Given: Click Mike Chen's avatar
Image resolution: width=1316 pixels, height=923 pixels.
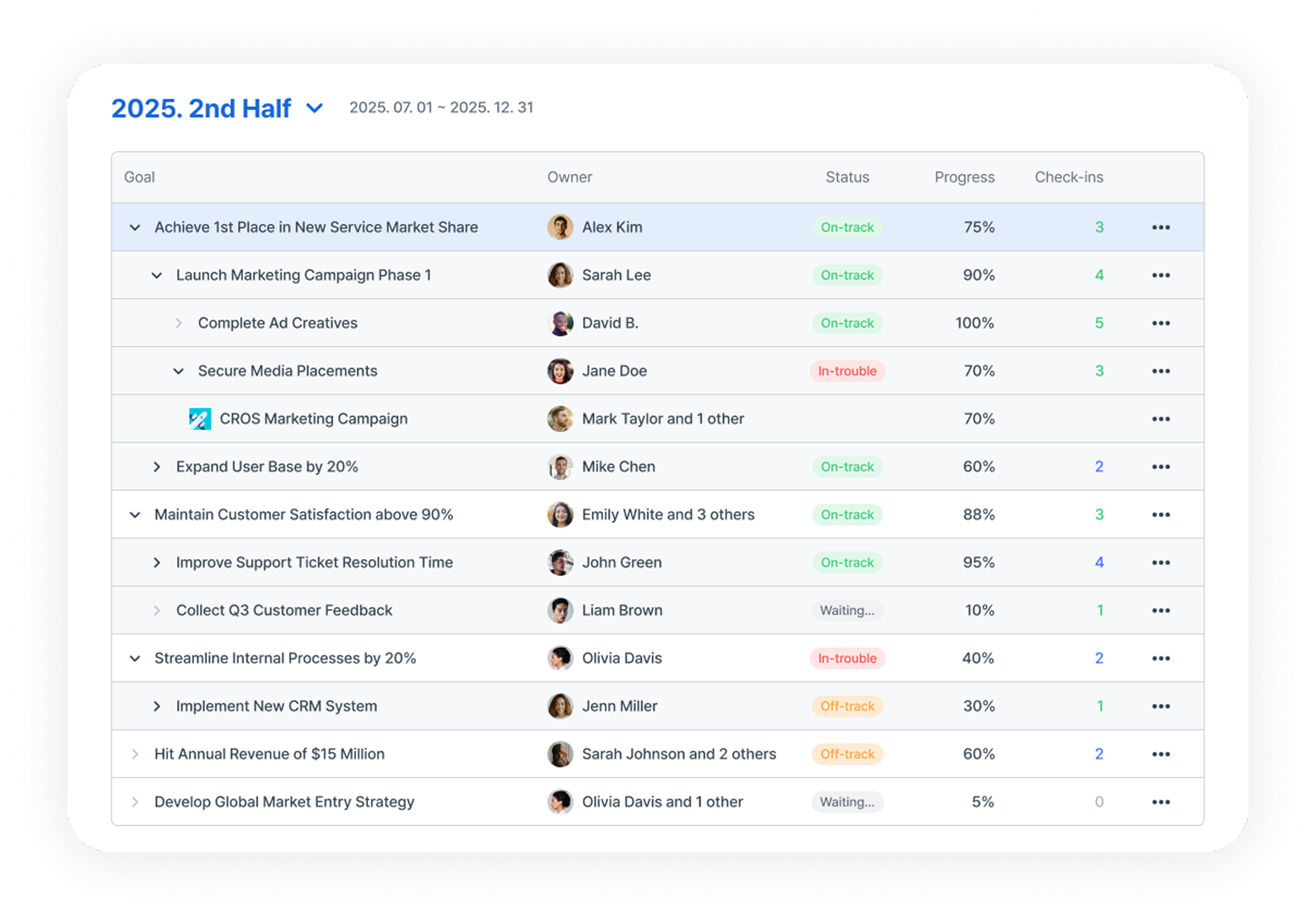Looking at the screenshot, I should click(560, 467).
